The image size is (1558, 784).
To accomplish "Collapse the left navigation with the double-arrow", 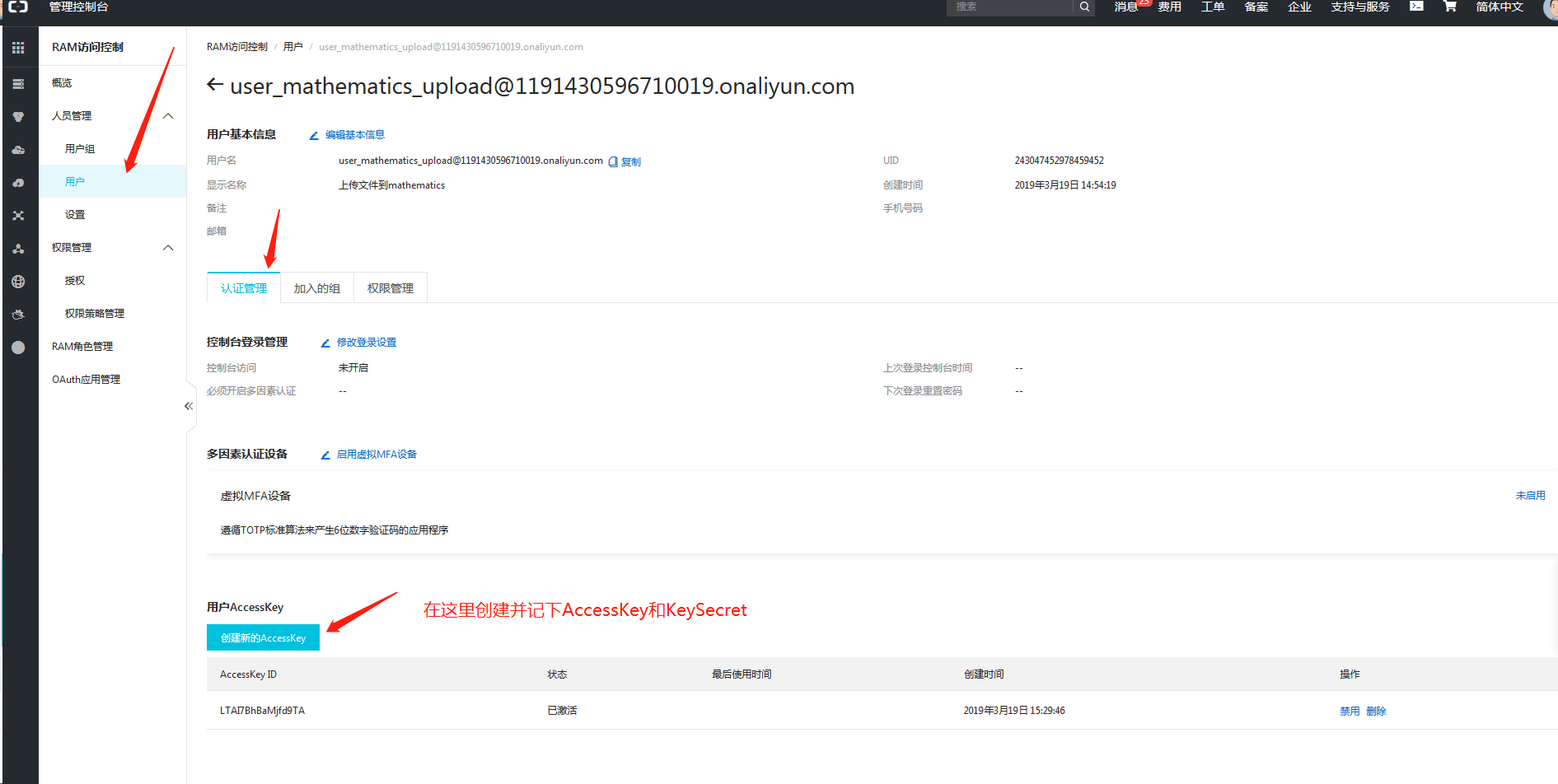I will point(188,405).
